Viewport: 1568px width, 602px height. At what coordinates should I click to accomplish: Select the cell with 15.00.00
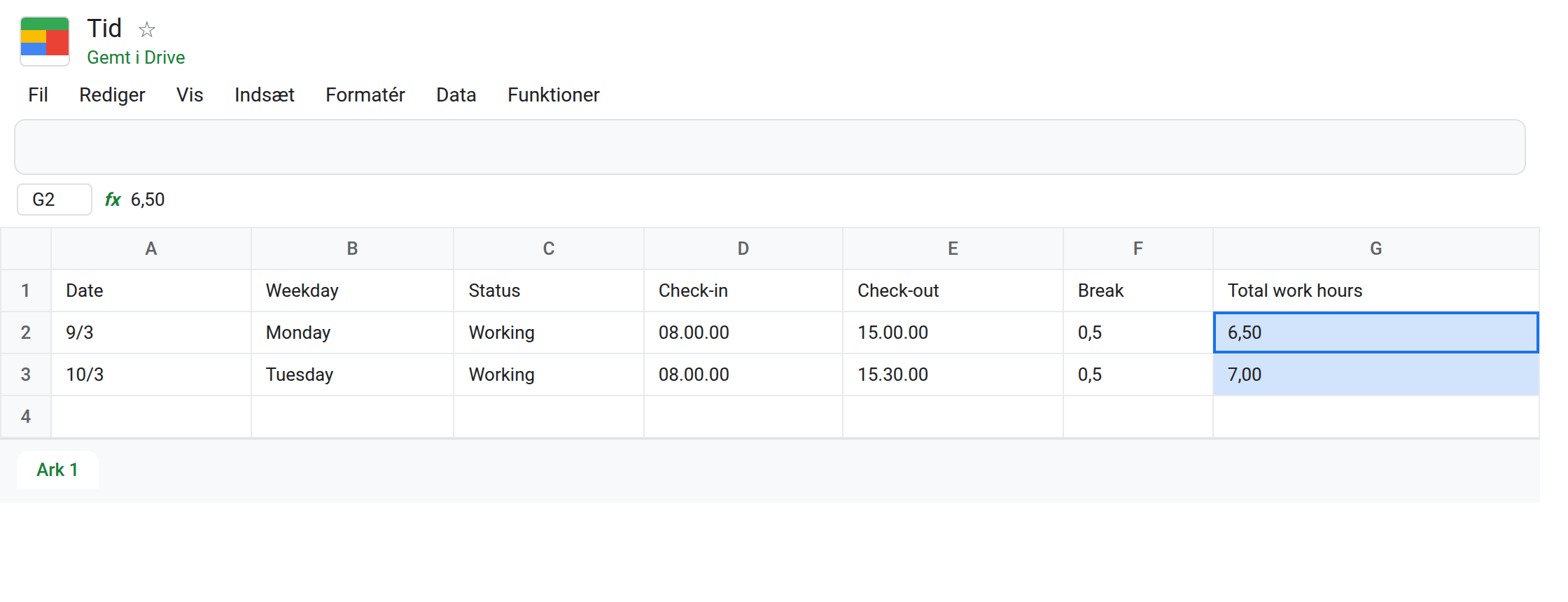coord(953,332)
